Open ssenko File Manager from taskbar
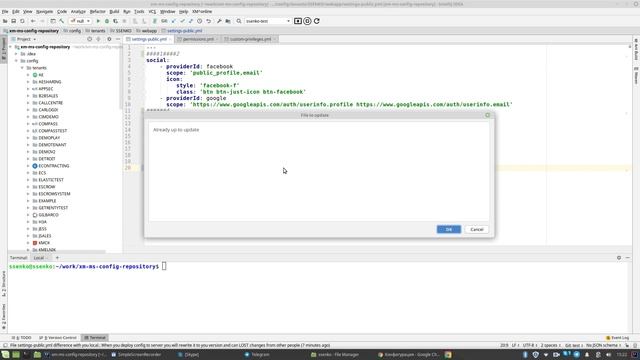Image resolution: width=640 pixels, height=360 pixels. pos(335,355)
